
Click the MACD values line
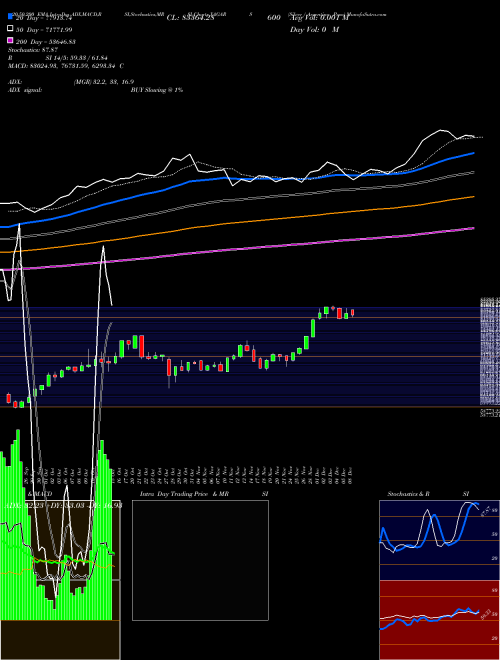point(66,66)
